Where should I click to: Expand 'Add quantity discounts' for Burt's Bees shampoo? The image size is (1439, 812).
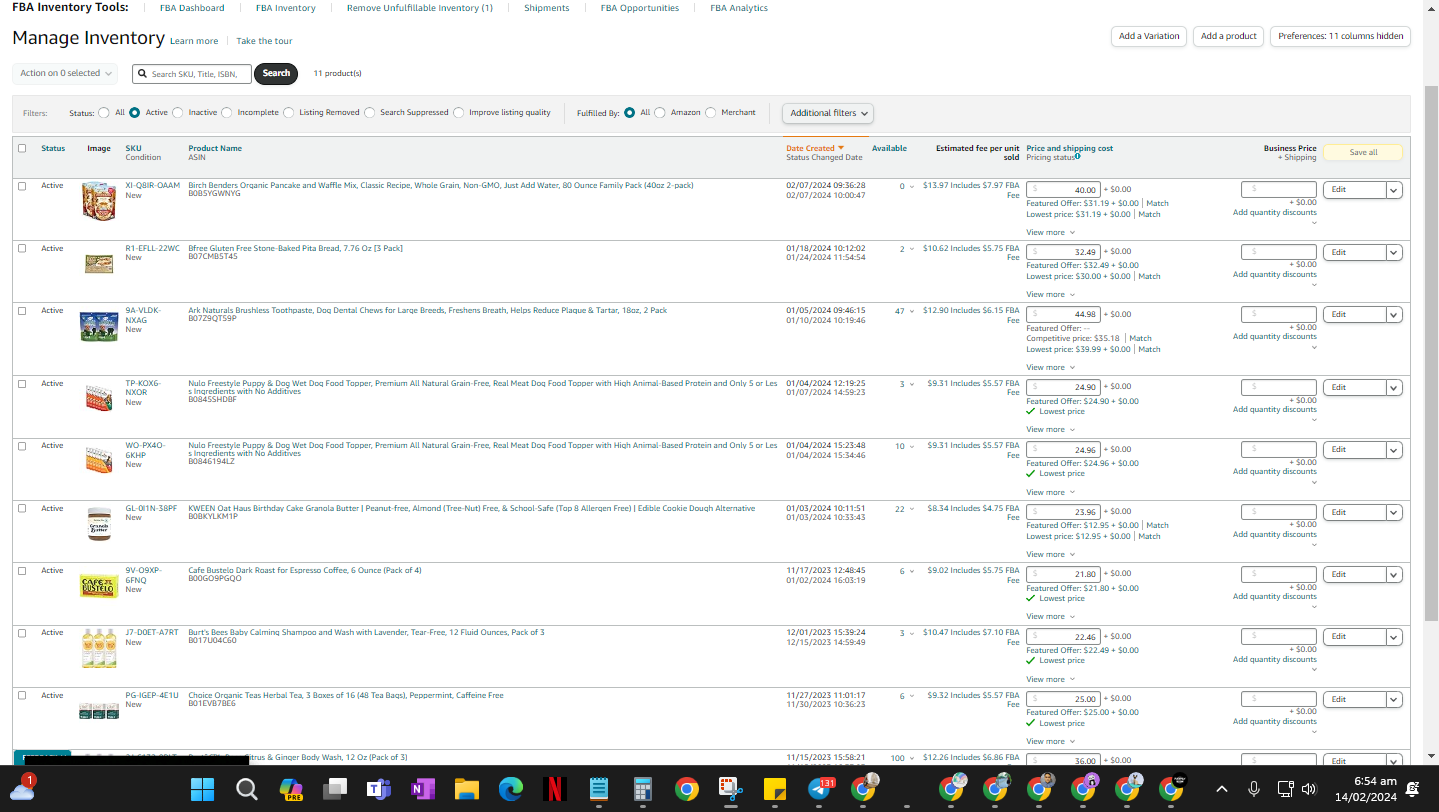(x=1274, y=660)
